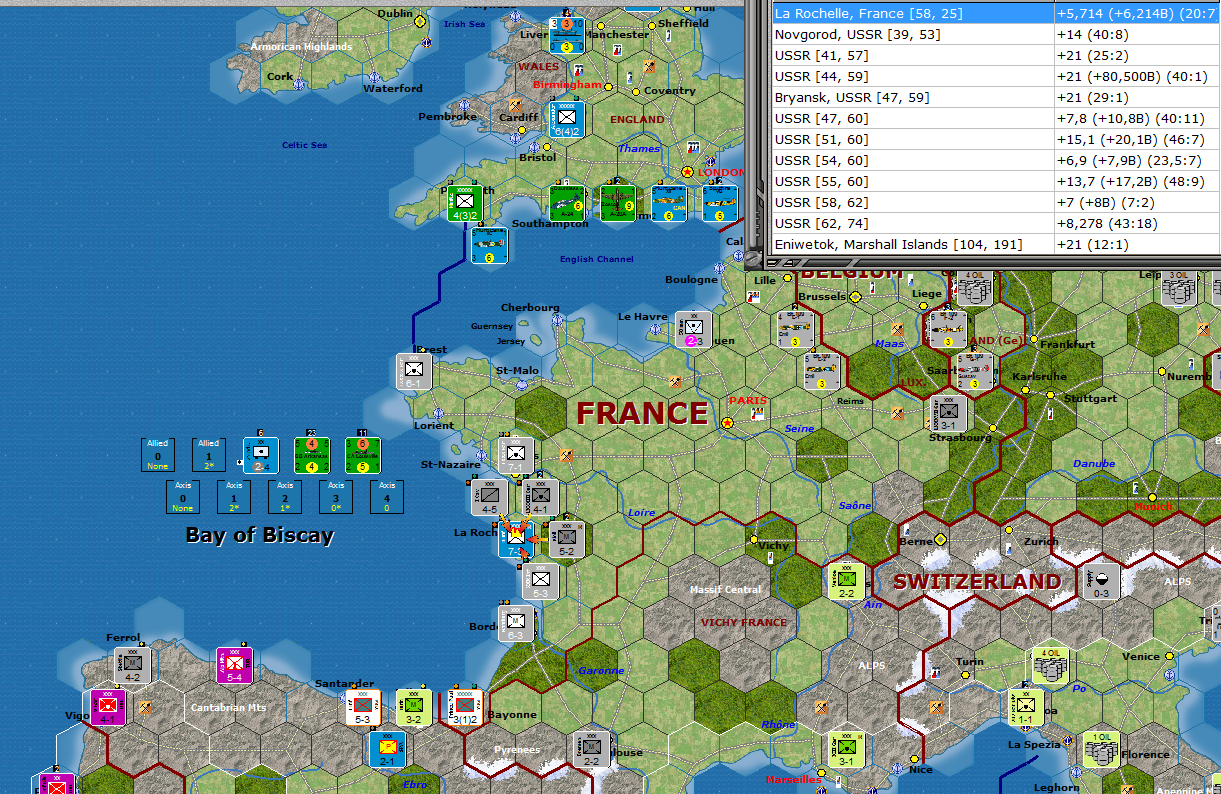Open the Axis 0 sea box section
The image size is (1221, 794).
click(x=182, y=497)
